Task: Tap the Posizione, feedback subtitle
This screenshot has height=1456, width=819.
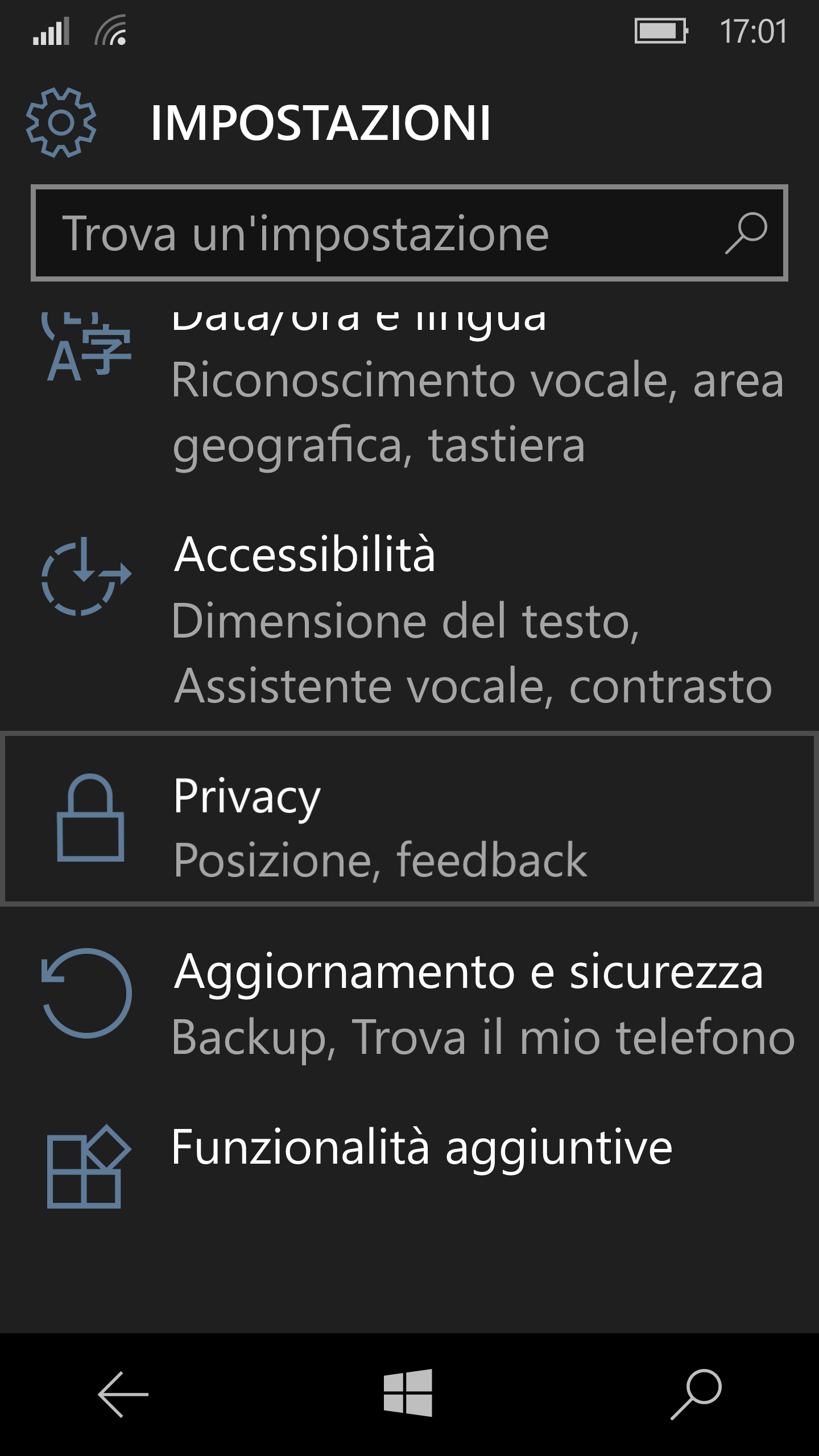Action: point(380,860)
